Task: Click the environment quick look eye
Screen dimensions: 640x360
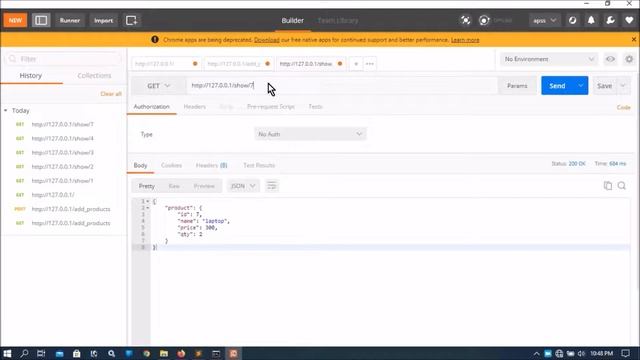Action: tap(610, 59)
